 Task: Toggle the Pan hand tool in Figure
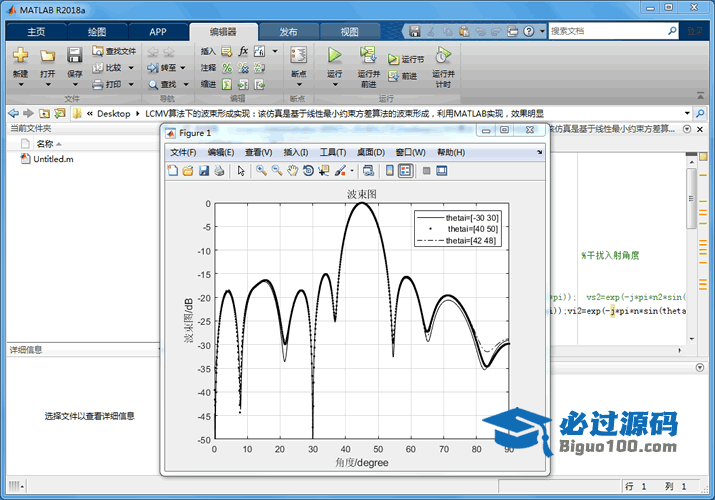point(292,171)
